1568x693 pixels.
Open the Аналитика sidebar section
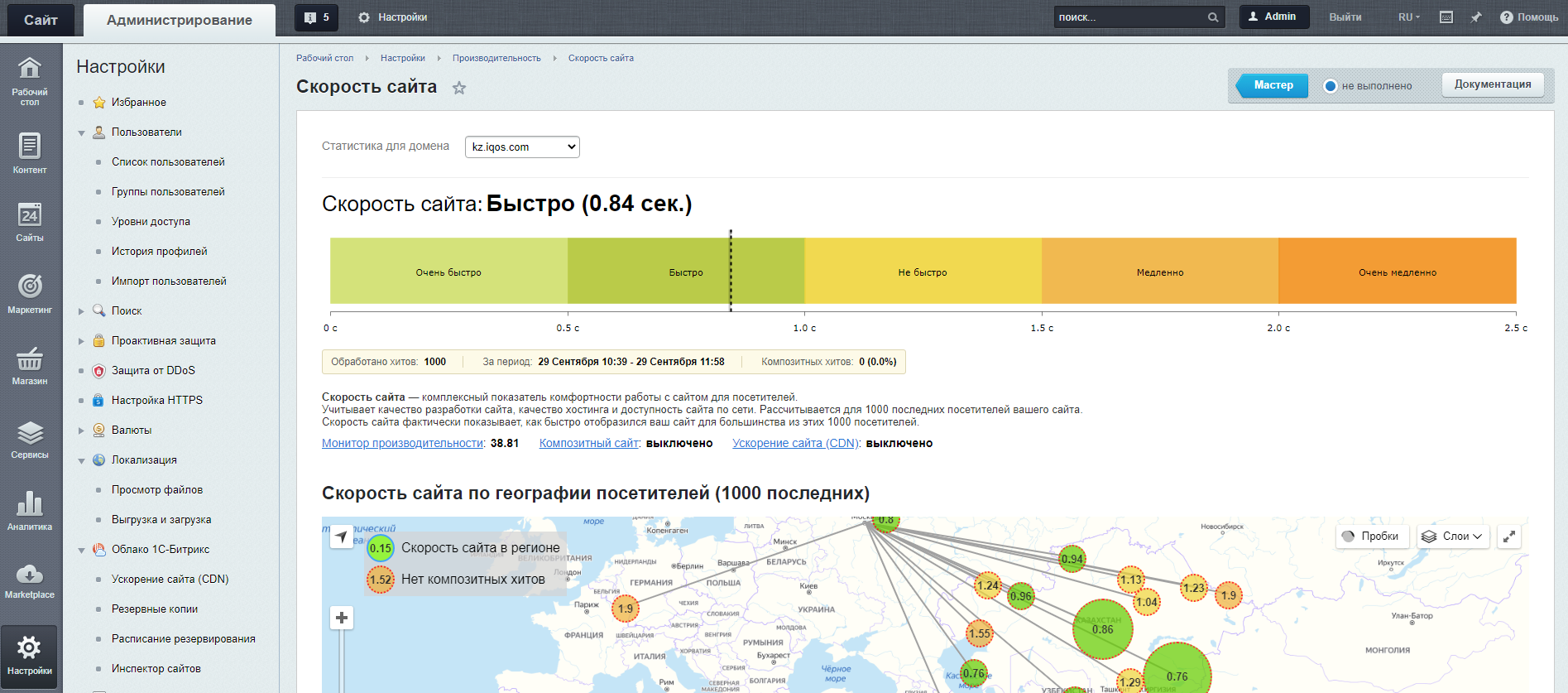(30, 510)
